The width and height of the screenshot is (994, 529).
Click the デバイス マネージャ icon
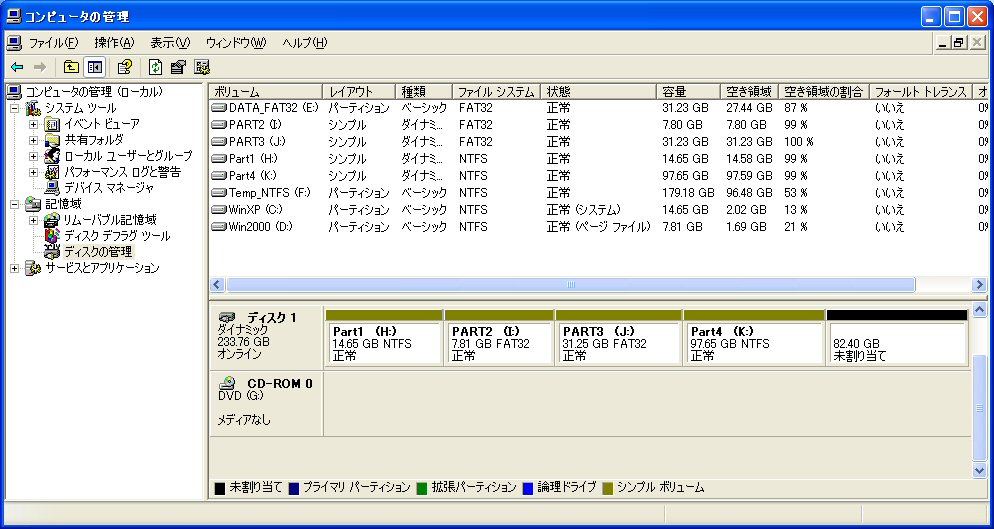pos(53,188)
